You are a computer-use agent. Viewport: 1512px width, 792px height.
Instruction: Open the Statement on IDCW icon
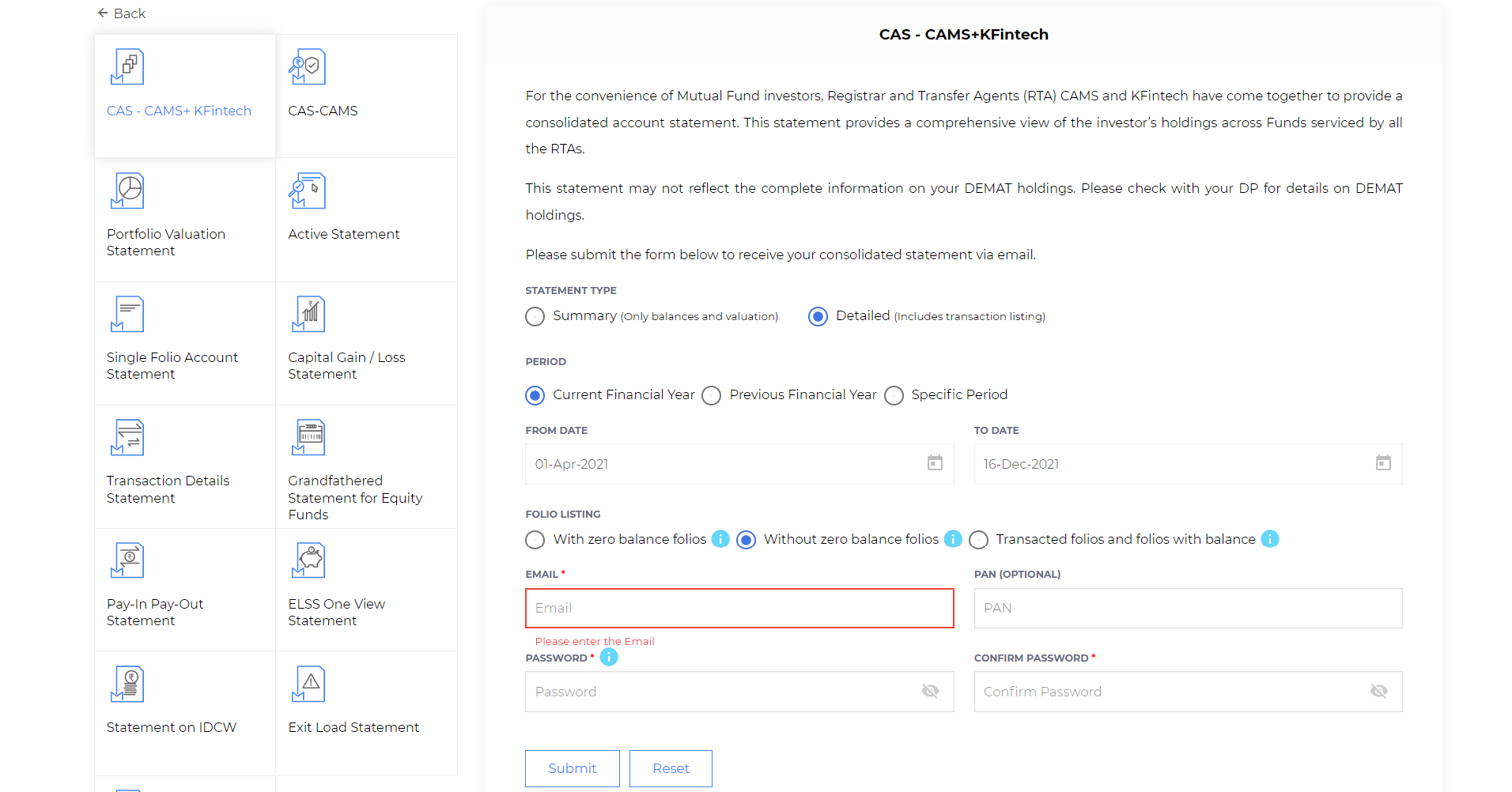[127, 684]
